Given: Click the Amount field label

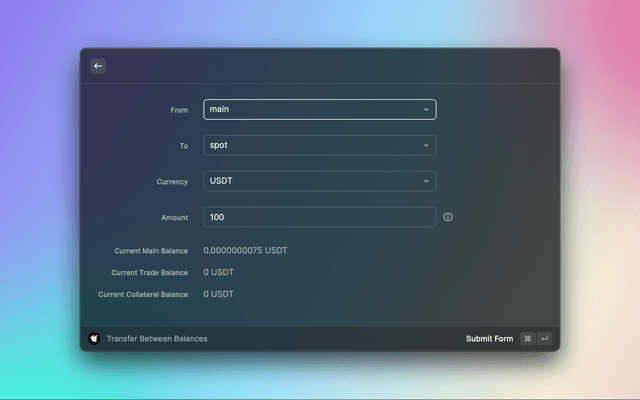Looking at the screenshot, I should pyautogui.click(x=174, y=218).
